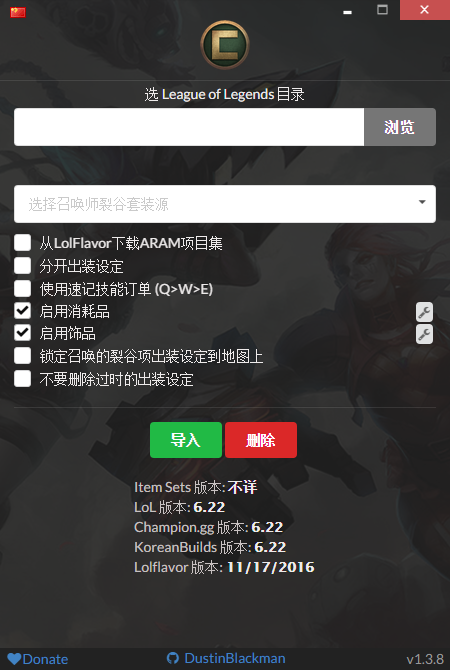
Task: Open the DustinBlackman link
Action: point(235,658)
